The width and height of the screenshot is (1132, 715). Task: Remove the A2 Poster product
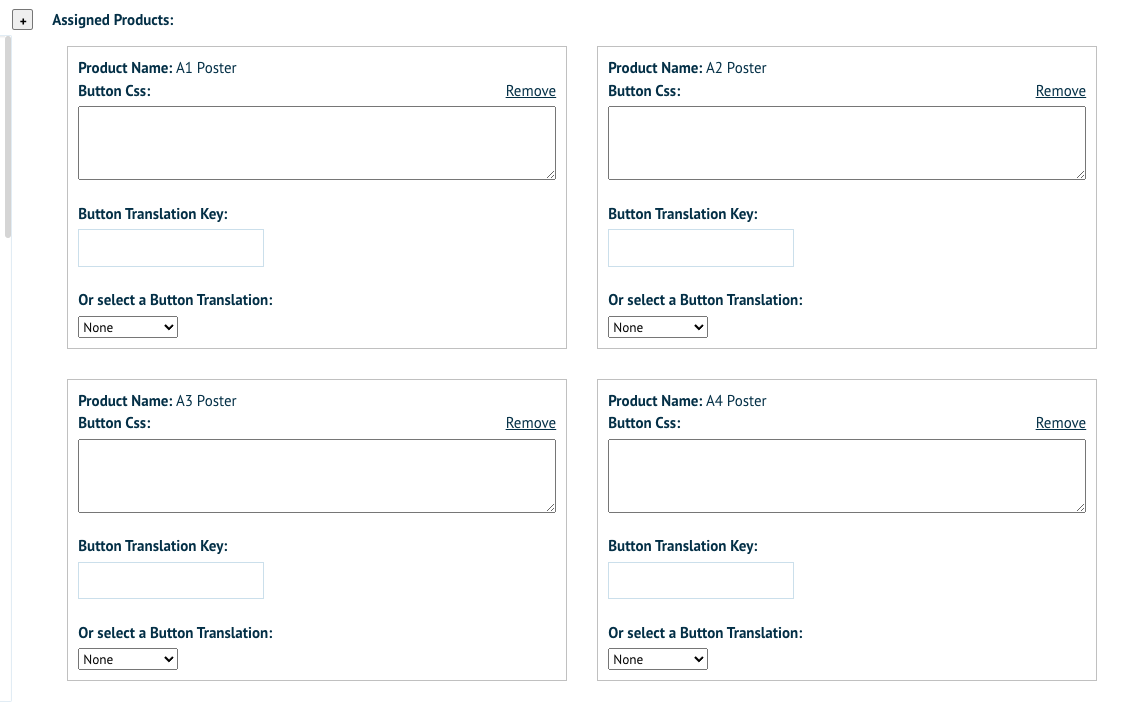coord(1060,91)
